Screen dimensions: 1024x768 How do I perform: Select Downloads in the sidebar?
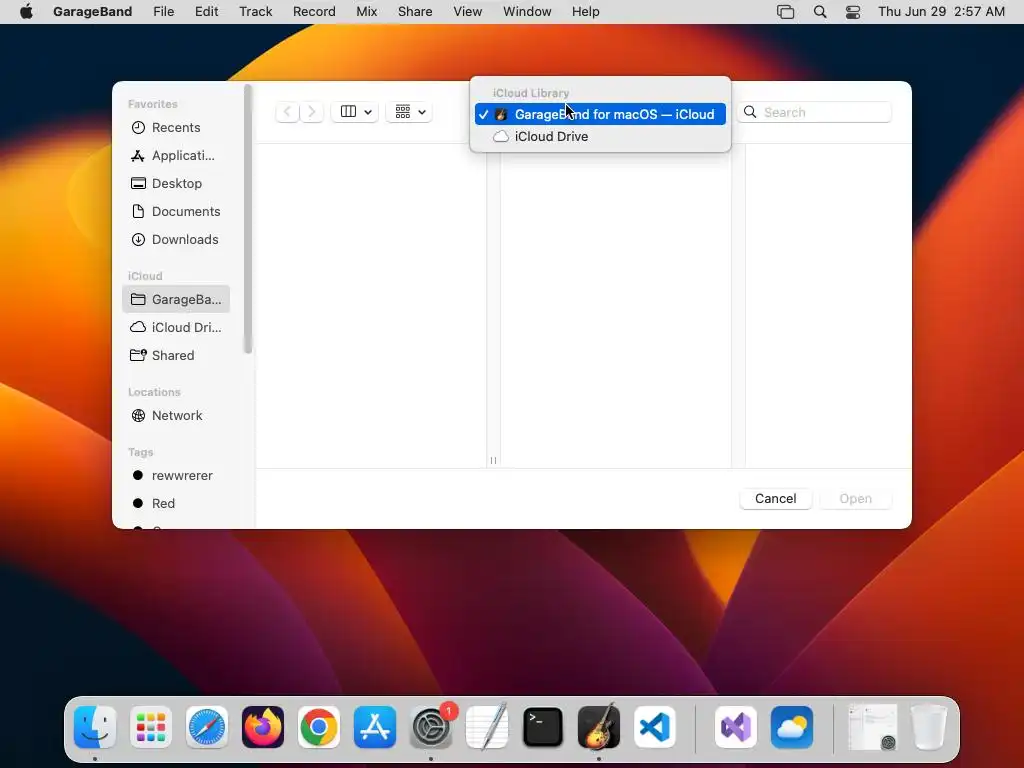176,240
